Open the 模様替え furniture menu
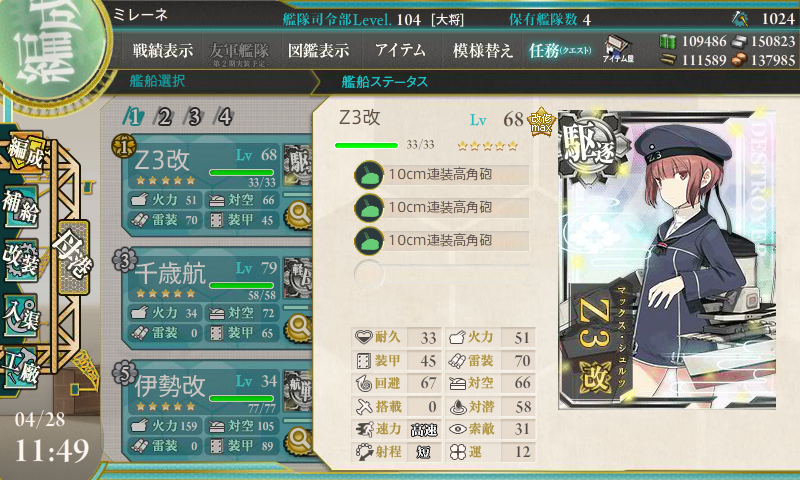Image resolution: width=800 pixels, height=480 pixels. (x=483, y=50)
